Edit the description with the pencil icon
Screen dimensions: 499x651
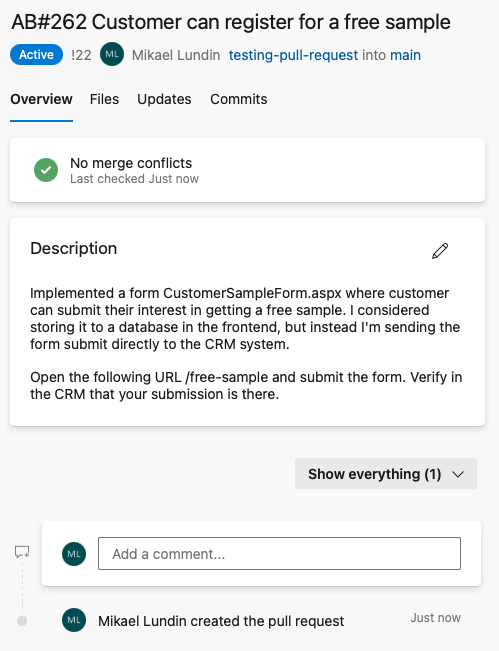(x=440, y=251)
